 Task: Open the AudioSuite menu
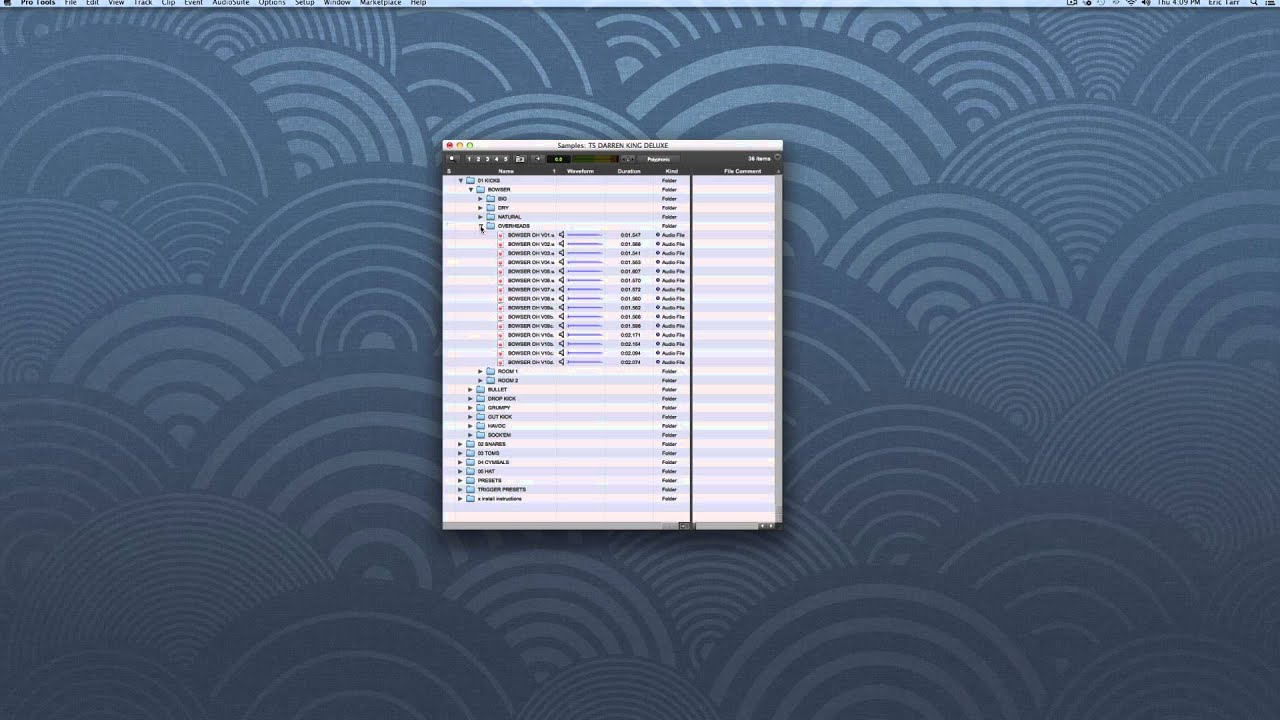point(231,3)
